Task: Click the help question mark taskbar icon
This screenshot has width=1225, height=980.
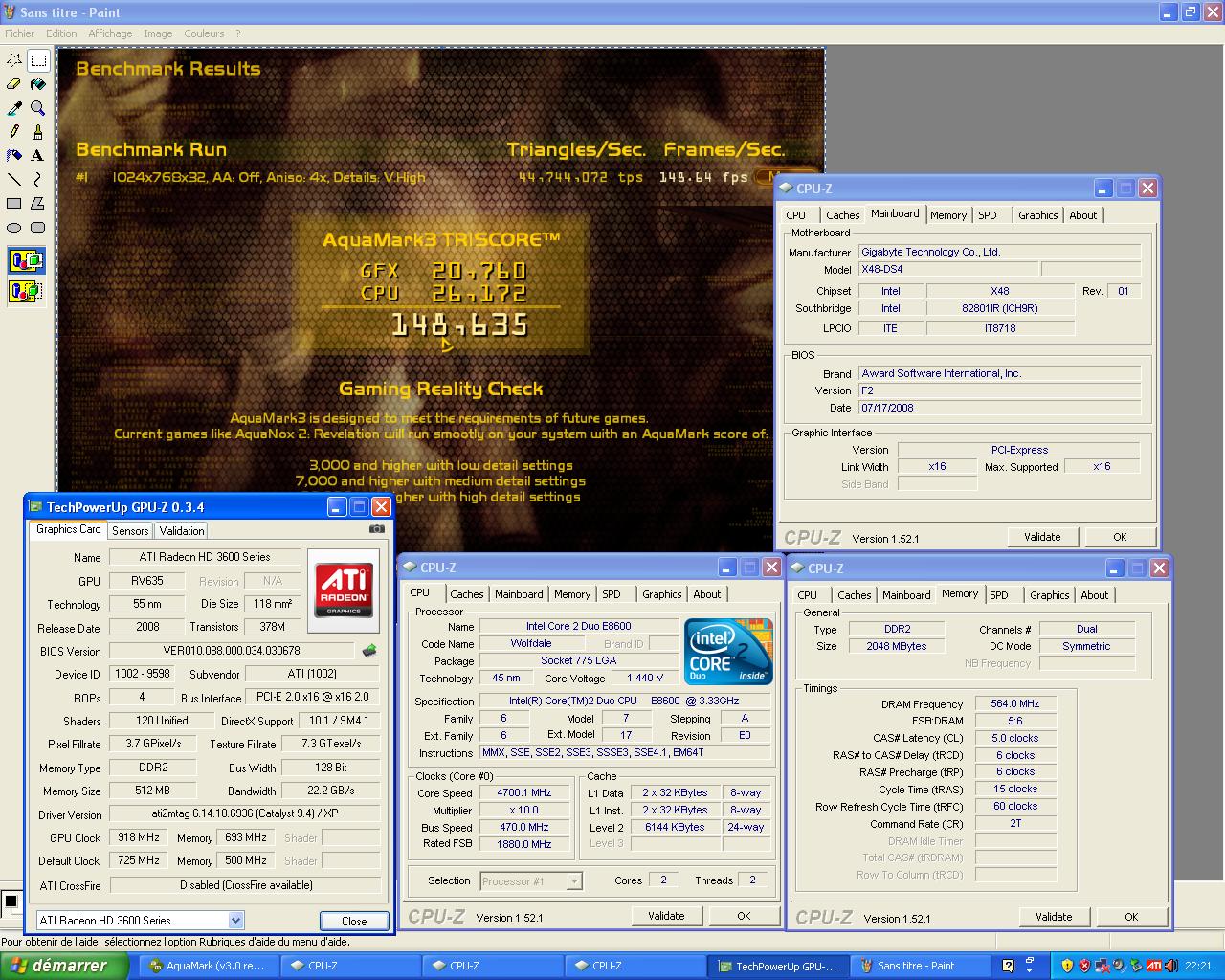Action: tap(1008, 966)
